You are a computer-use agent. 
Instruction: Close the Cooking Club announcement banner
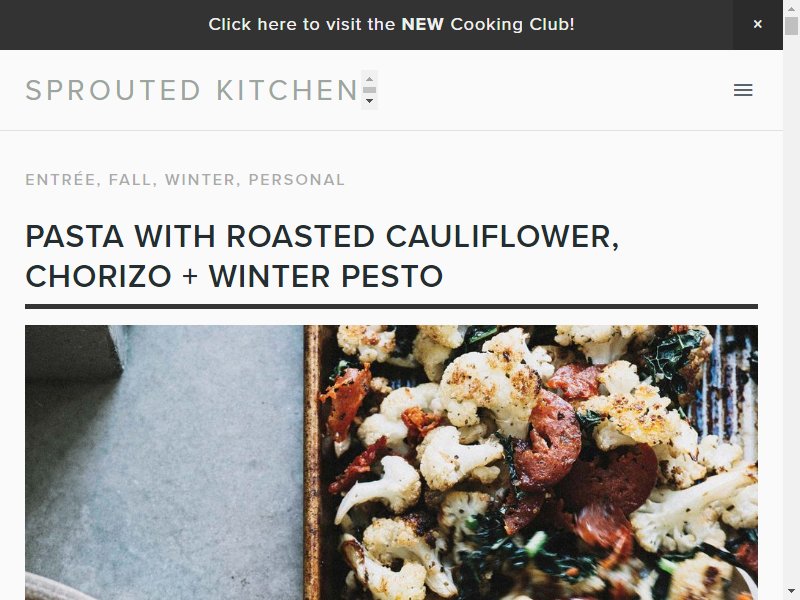(x=758, y=24)
